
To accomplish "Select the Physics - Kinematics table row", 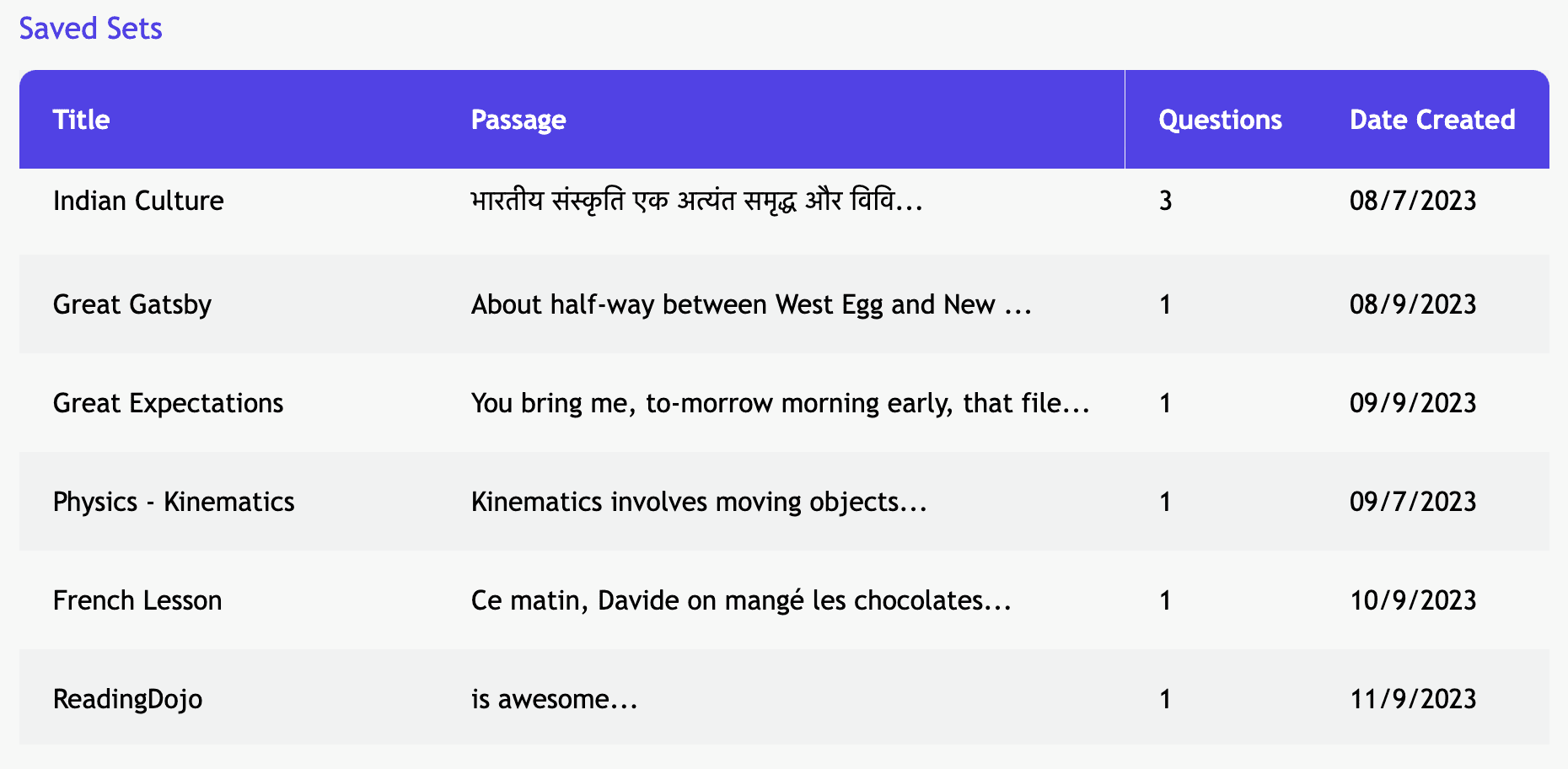I will click(x=784, y=502).
